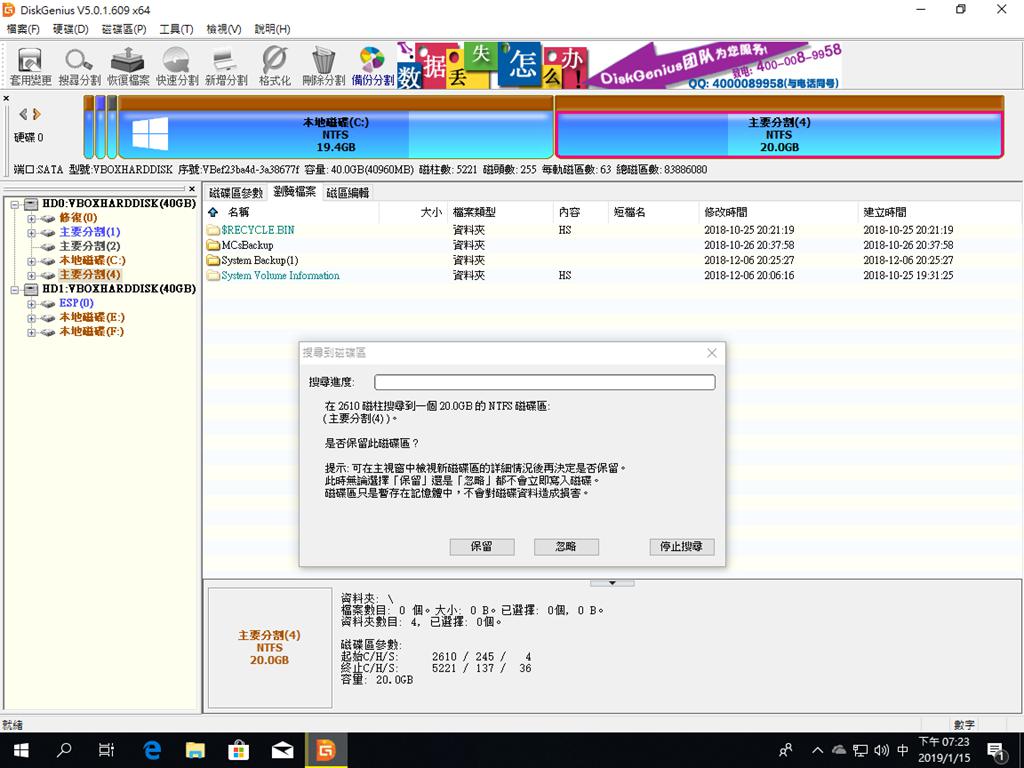
Task: Select the System Volume Information folder icon
Action: coord(213,276)
